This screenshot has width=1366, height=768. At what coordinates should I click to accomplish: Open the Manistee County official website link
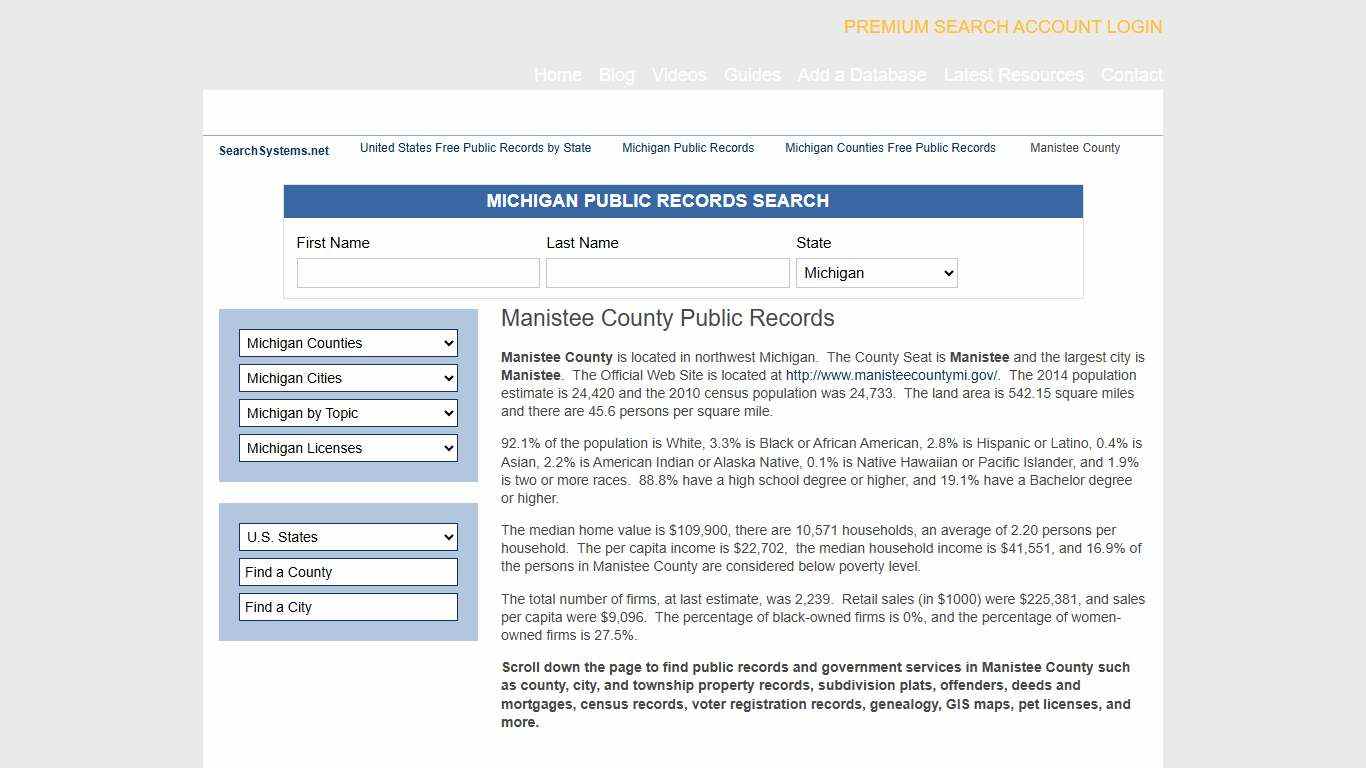pos(891,375)
